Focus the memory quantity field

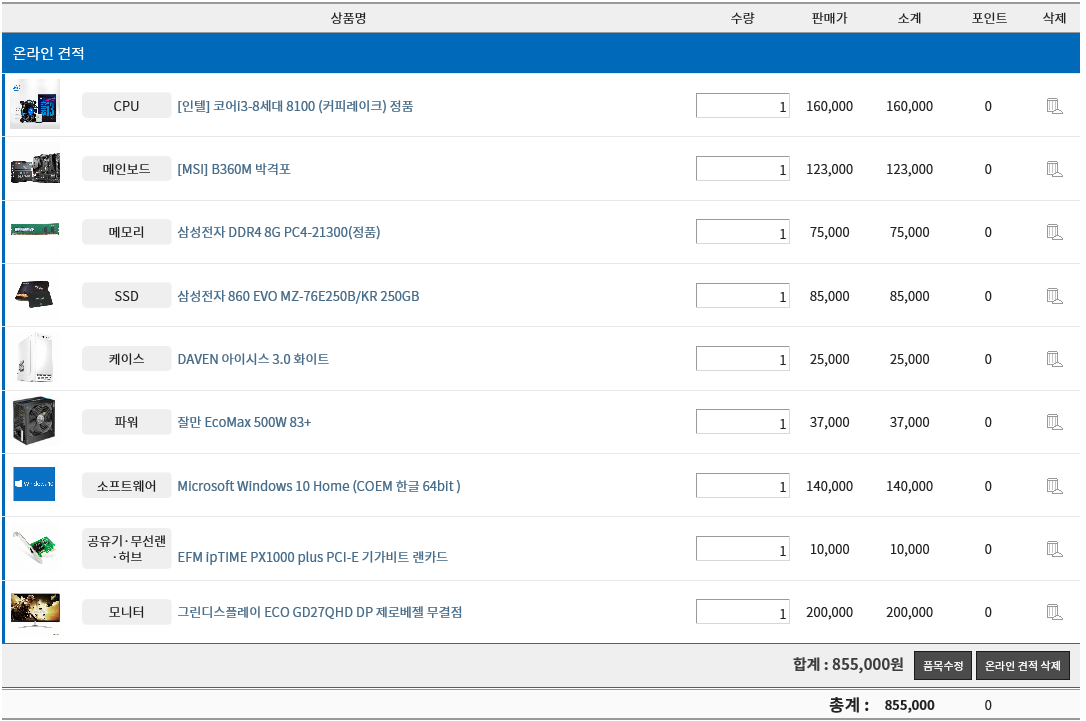[x=742, y=232]
